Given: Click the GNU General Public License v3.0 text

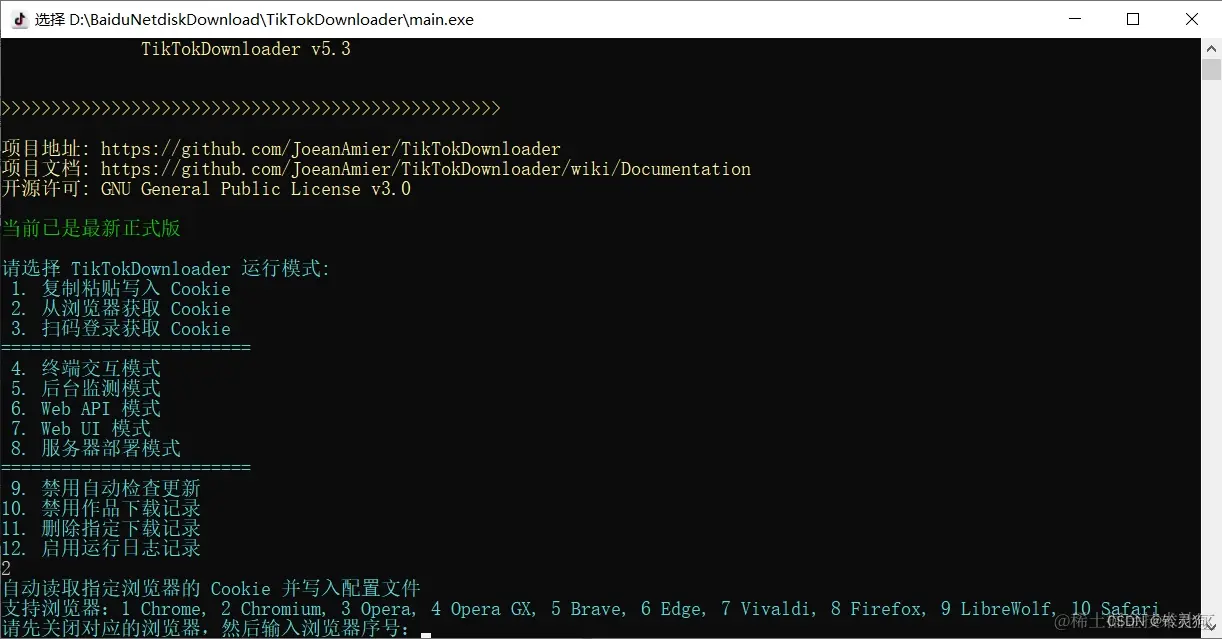Looking at the screenshot, I should click(256, 189).
